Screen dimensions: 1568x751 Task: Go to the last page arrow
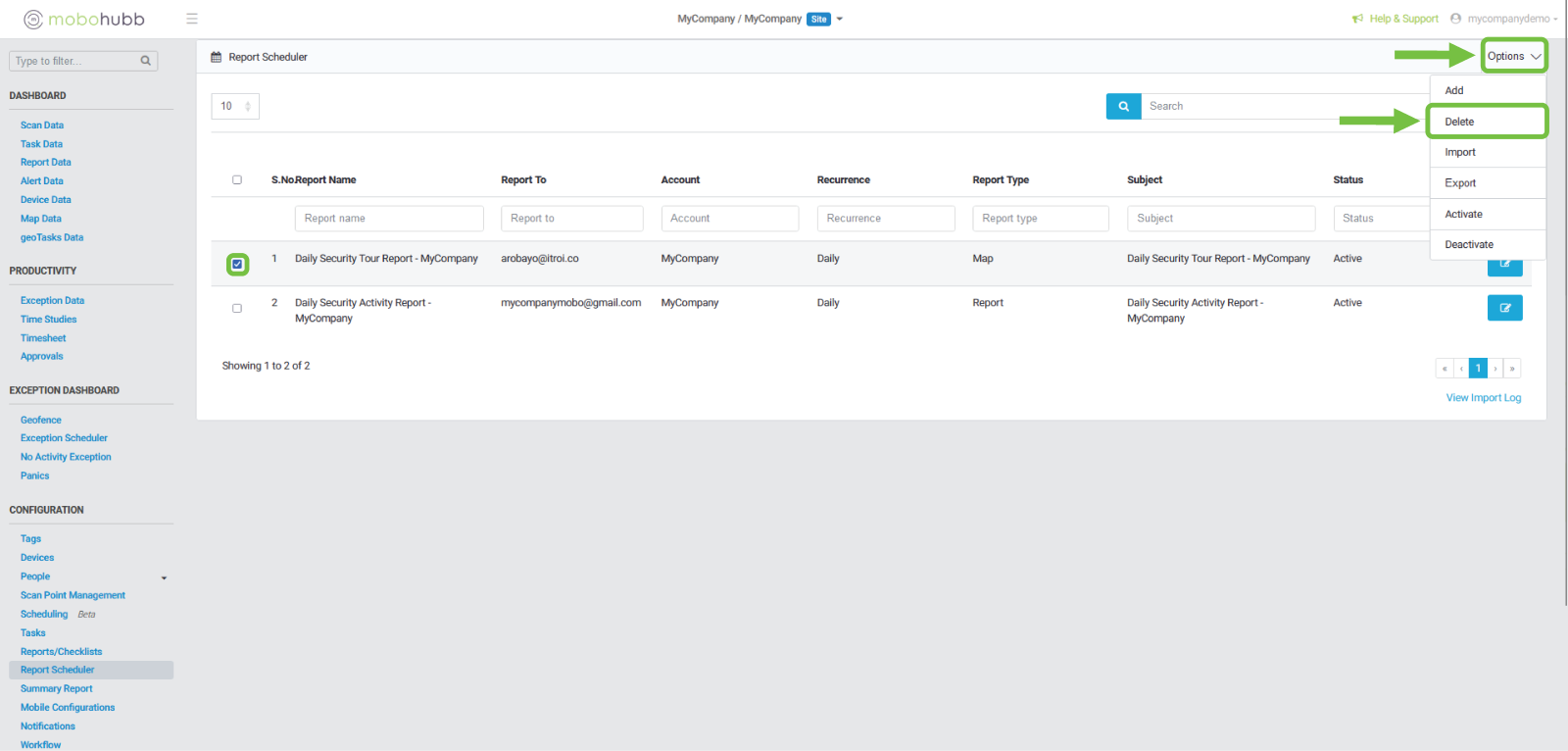coord(1512,369)
